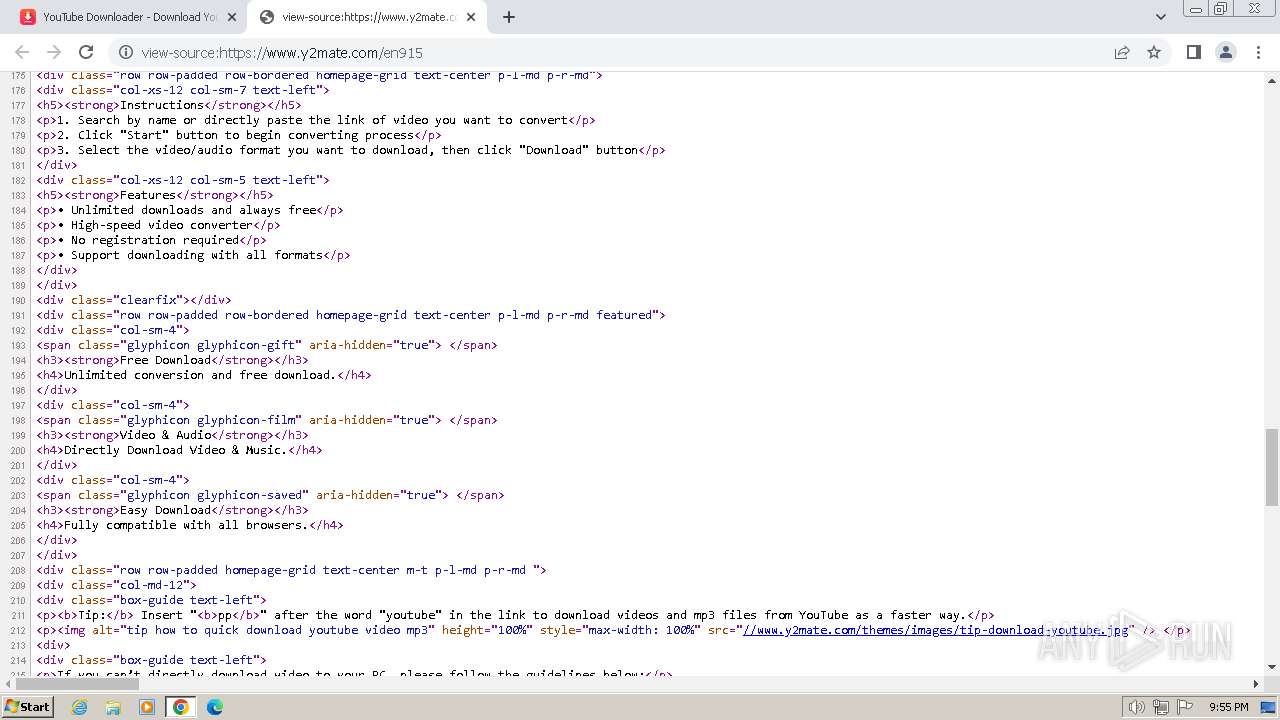Close the view-source tab
This screenshot has height=720, width=1280.
[x=472, y=17]
